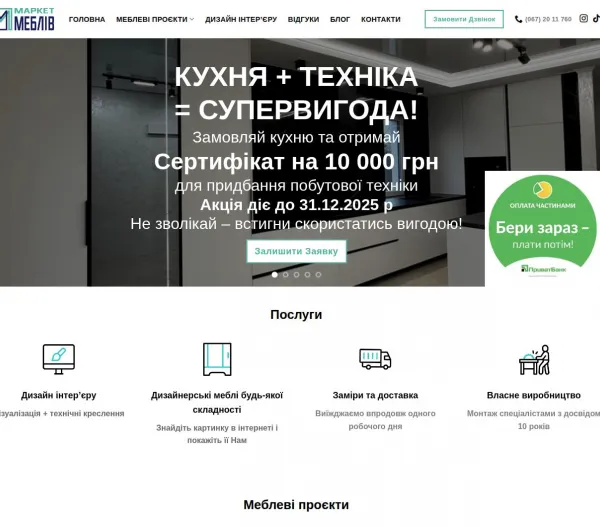Go to ГОЛОВНА menu item
Viewport: 600px width, 527px height.
[87, 19]
